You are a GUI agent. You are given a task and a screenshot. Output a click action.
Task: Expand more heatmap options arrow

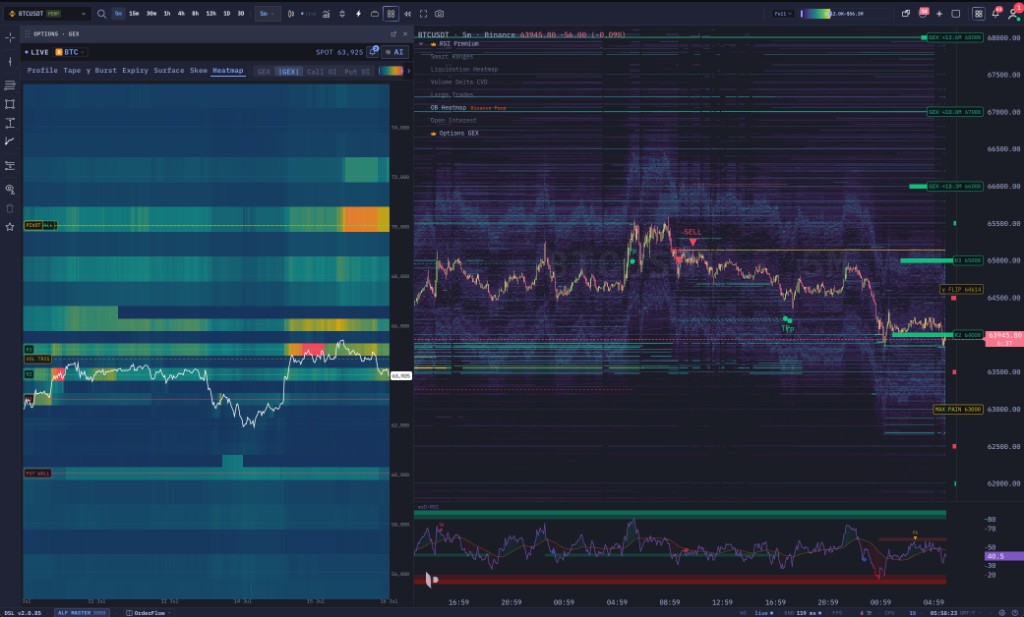coord(409,71)
